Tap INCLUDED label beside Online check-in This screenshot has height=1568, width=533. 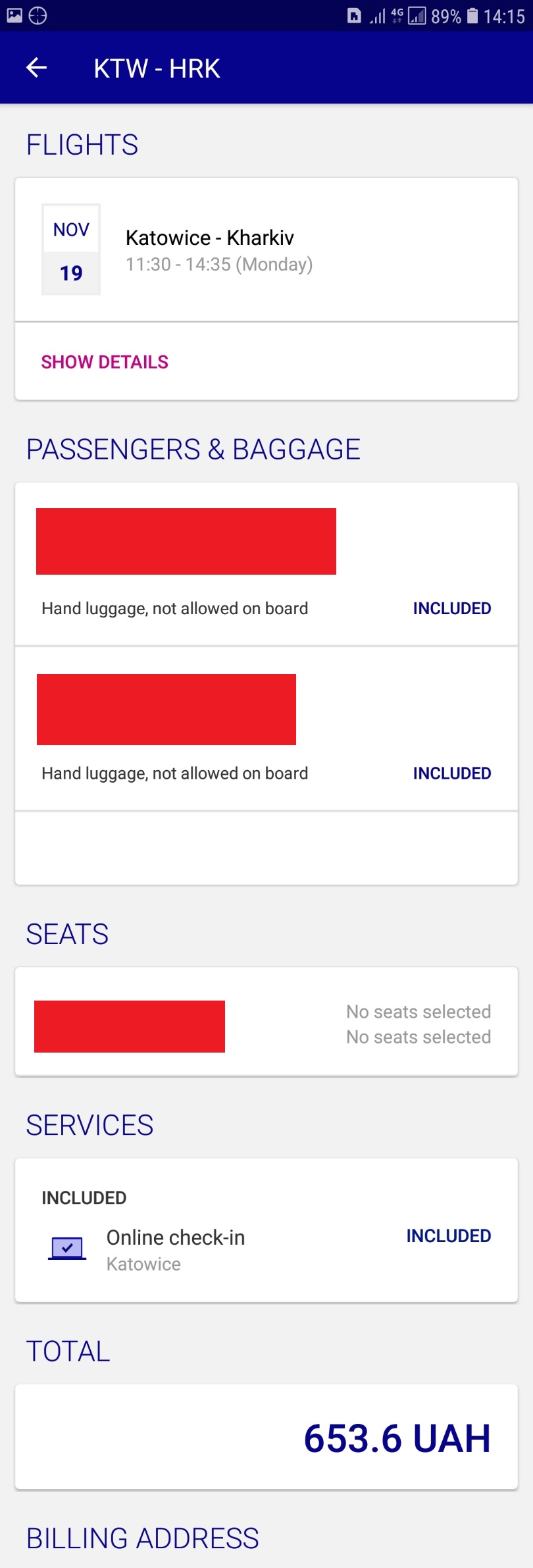(449, 1236)
